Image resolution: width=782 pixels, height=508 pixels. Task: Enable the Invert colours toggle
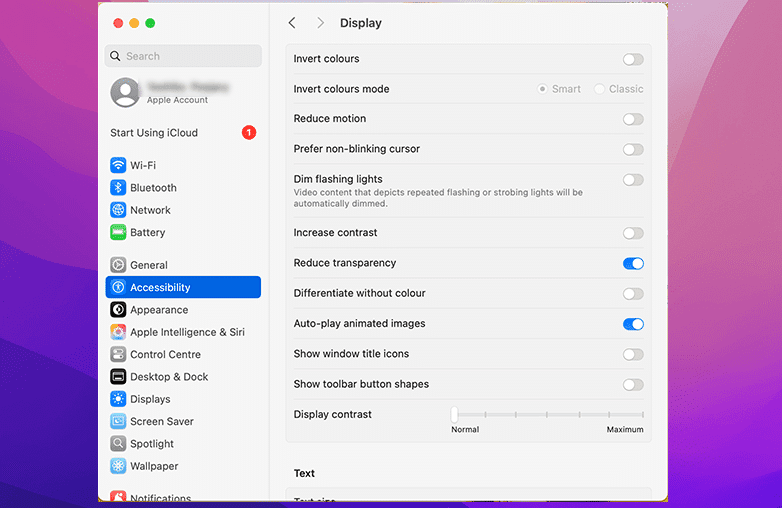[633, 59]
